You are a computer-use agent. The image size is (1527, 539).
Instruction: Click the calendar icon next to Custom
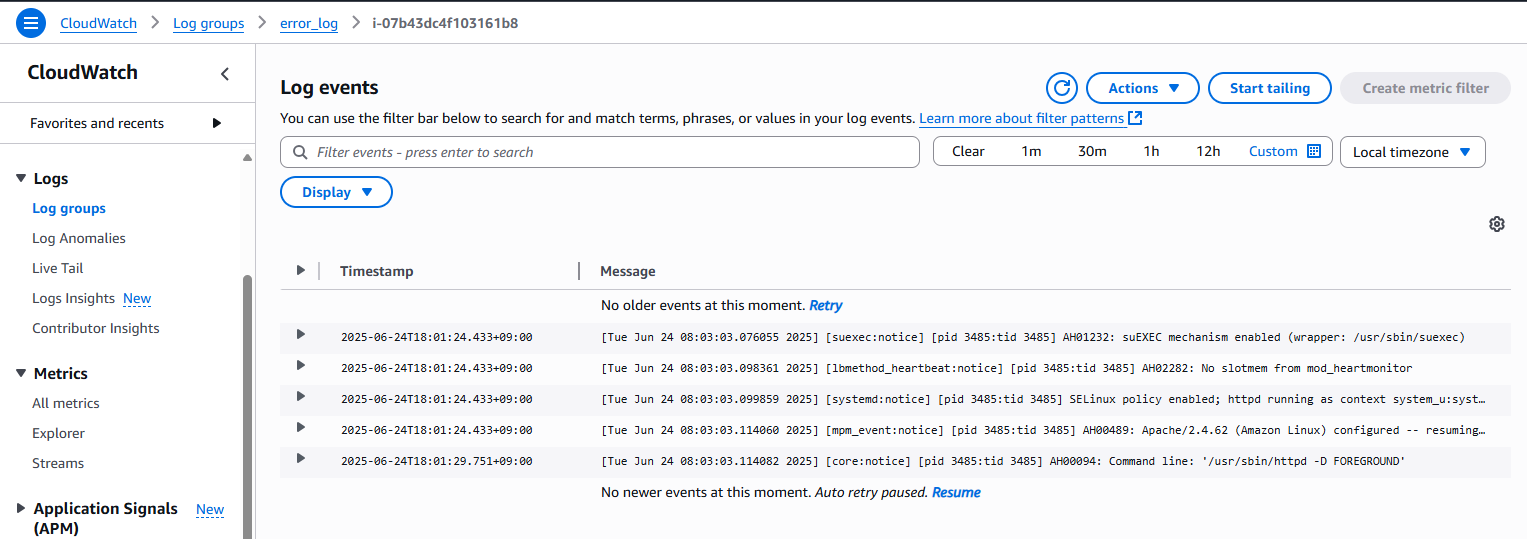point(1314,151)
